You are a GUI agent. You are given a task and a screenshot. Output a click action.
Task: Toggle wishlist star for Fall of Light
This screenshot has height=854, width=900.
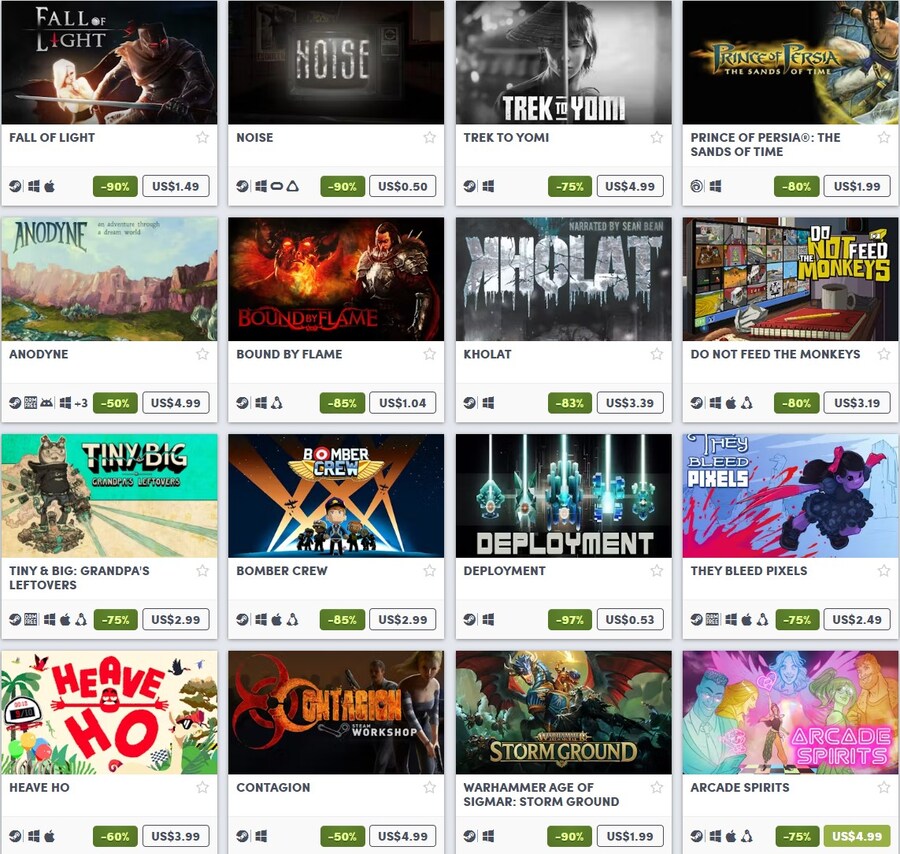click(x=202, y=137)
